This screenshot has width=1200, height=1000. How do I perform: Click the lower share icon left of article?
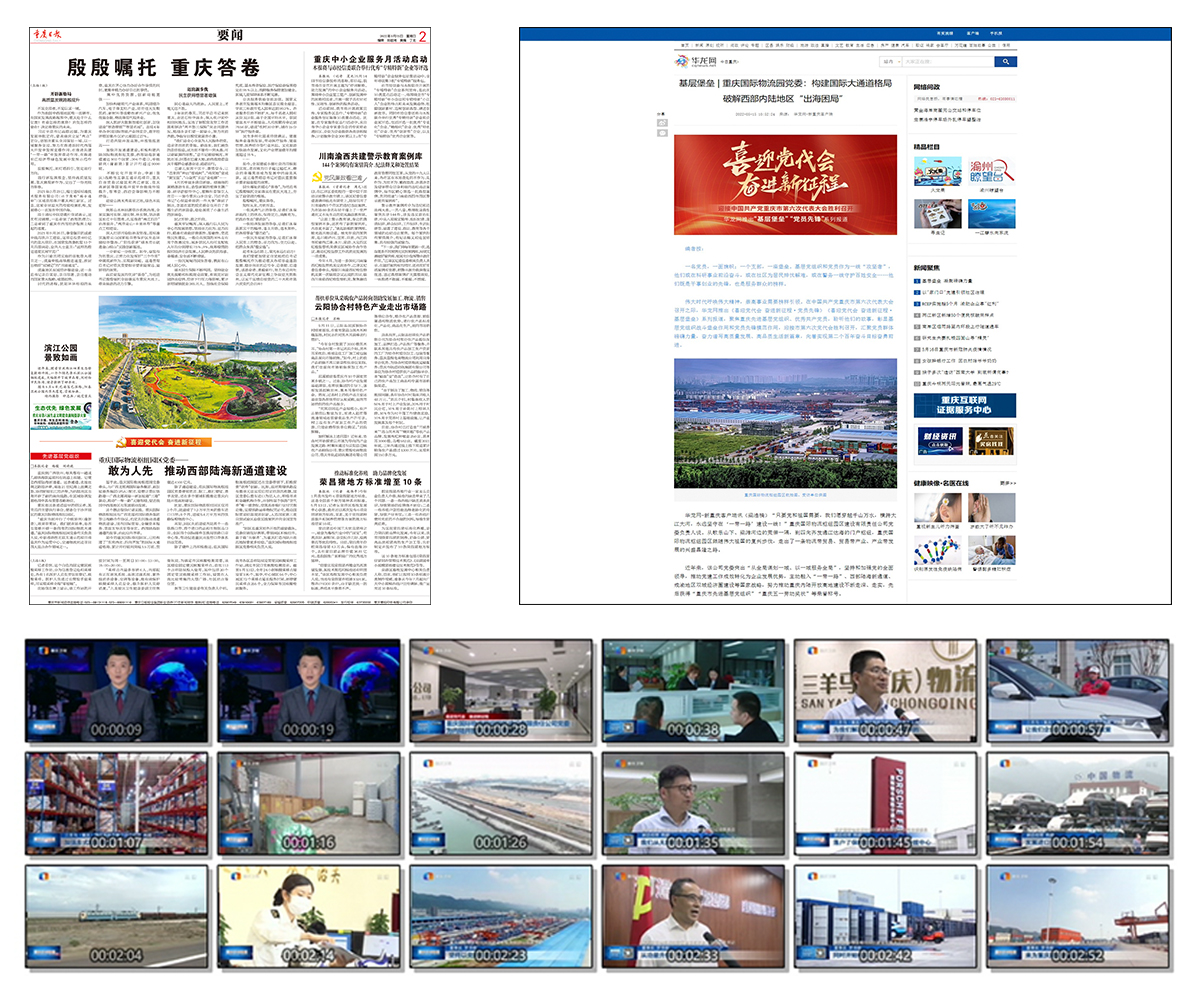(661, 134)
